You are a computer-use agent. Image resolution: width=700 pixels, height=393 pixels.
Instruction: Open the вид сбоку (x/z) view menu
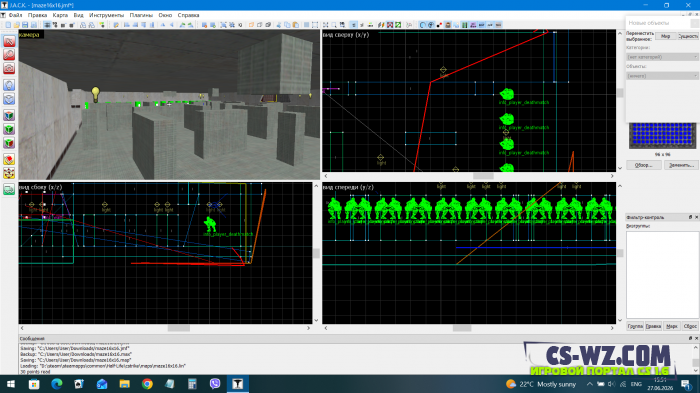coord(41,187)
